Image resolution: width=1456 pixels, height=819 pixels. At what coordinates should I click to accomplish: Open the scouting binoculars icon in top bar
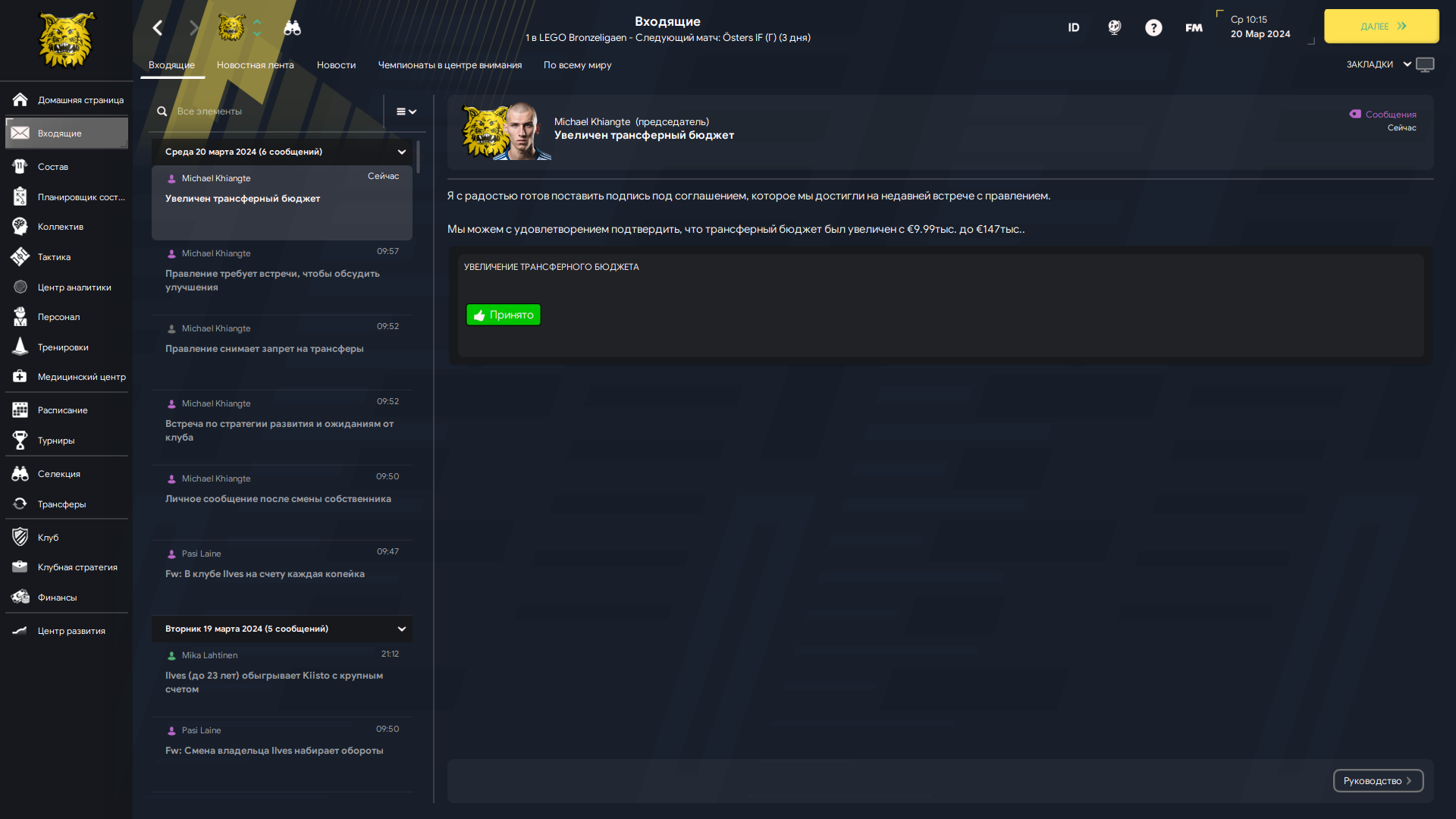coord(292,28)
